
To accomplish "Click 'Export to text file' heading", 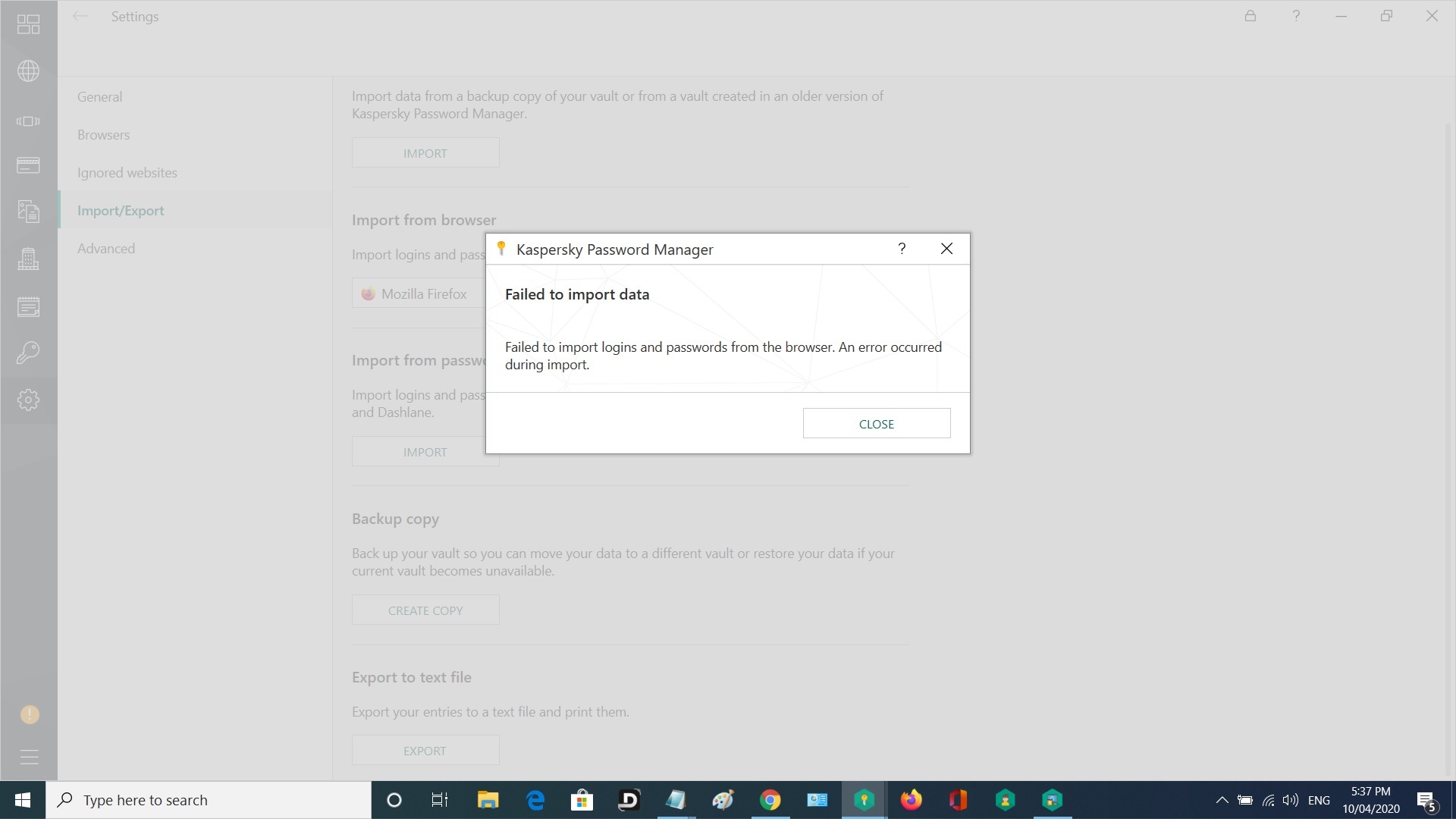I will (x=412, y=677).
